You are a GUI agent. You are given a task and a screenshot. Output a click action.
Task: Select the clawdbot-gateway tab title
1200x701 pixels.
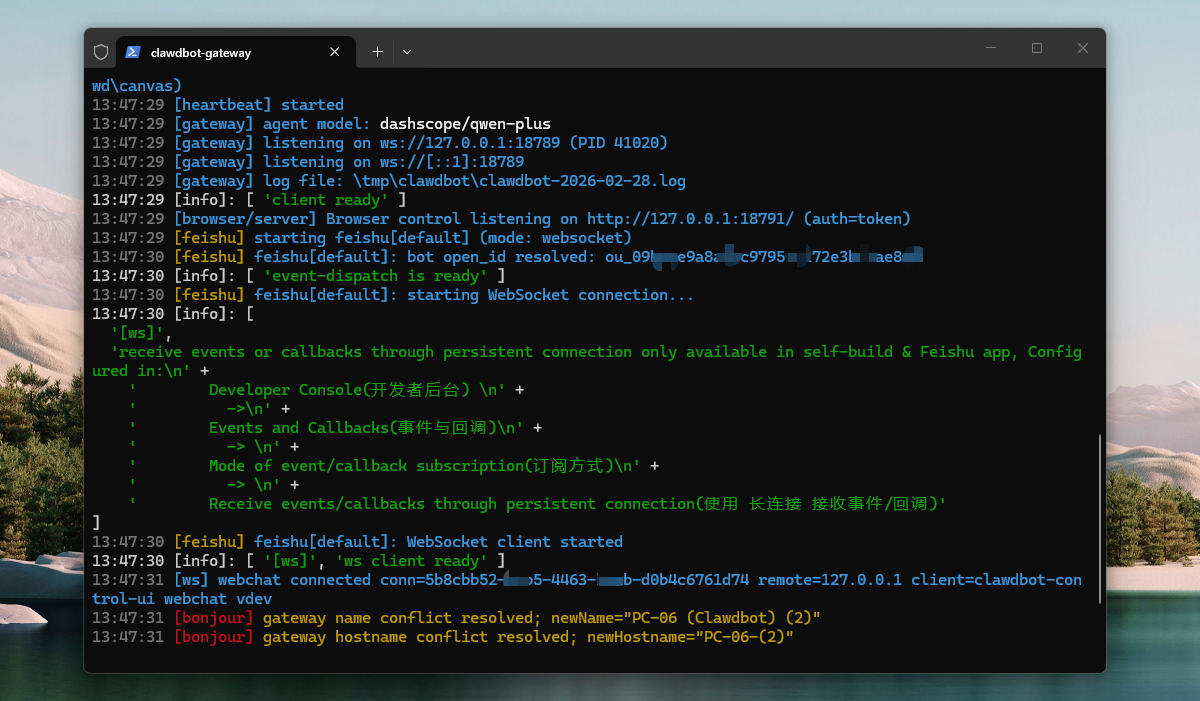pos(201,52)
